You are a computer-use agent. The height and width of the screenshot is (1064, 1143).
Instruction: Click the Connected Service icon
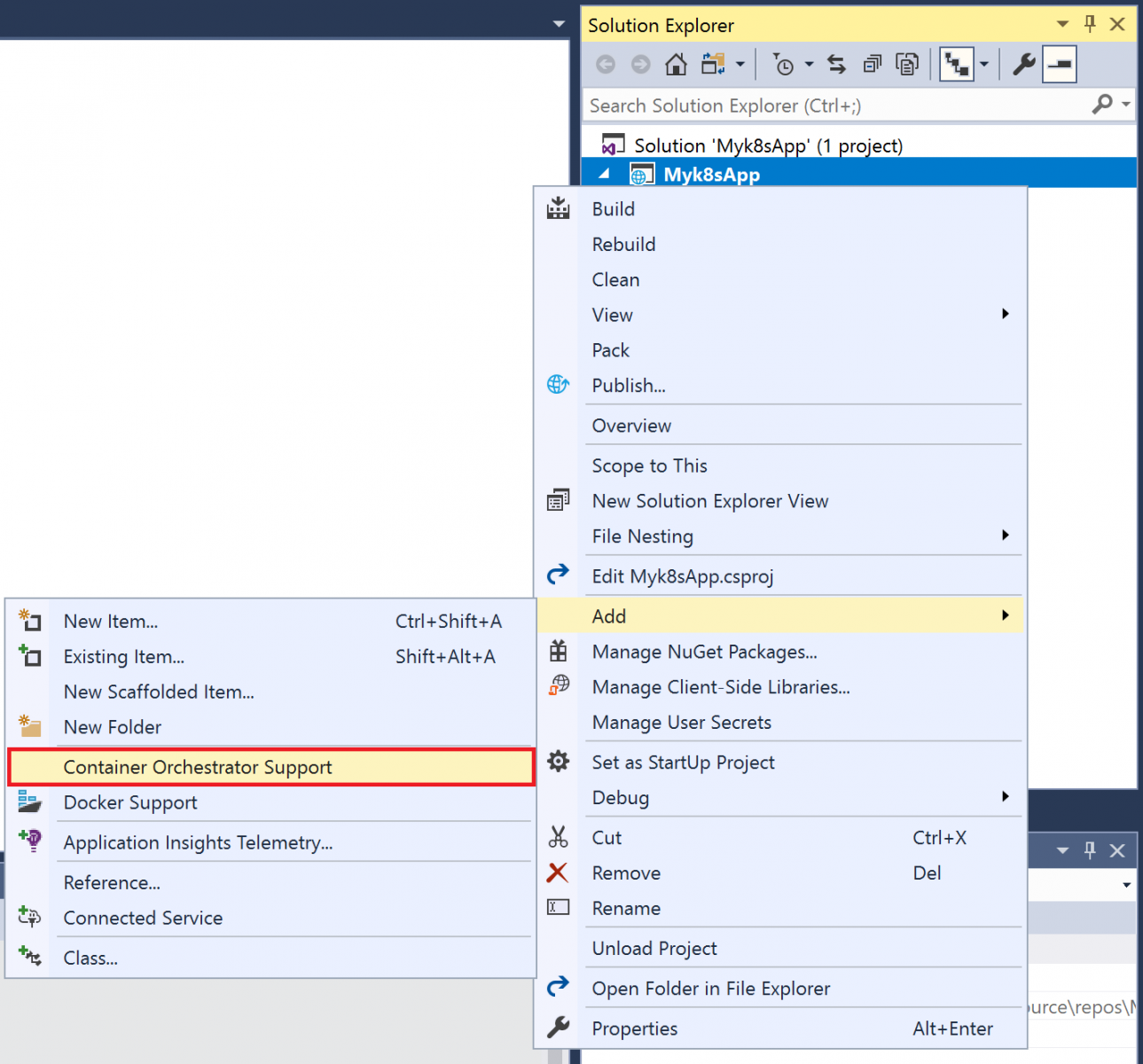click(30, 917)
